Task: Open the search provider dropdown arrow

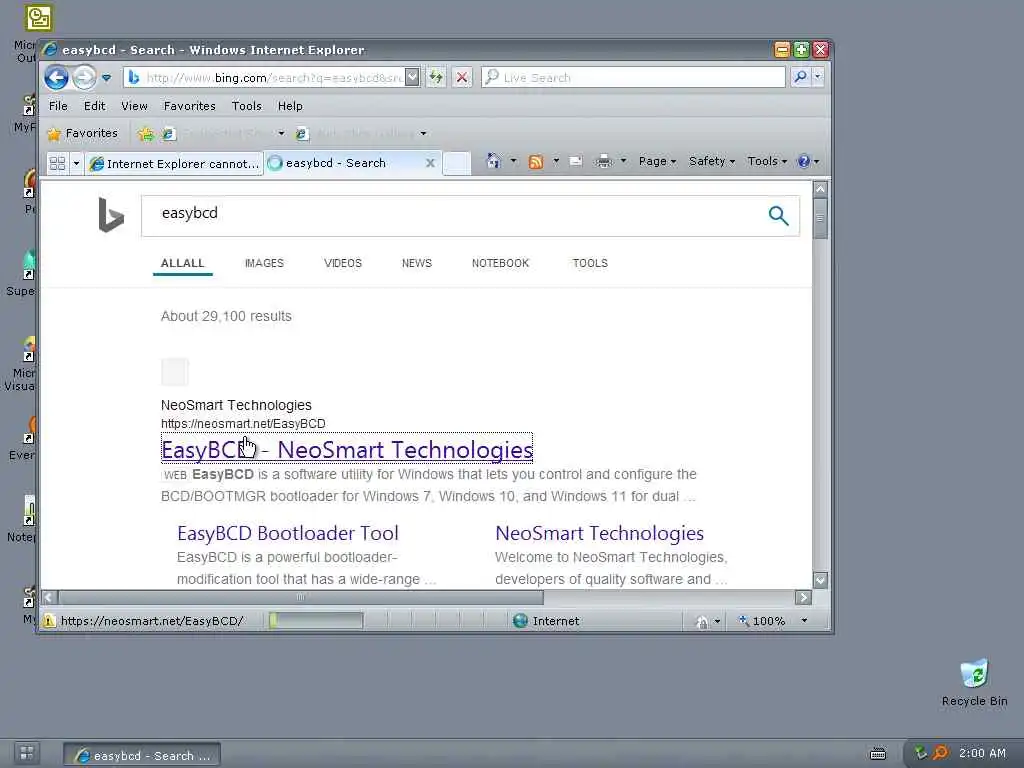Action: click(x=817, y=77)
